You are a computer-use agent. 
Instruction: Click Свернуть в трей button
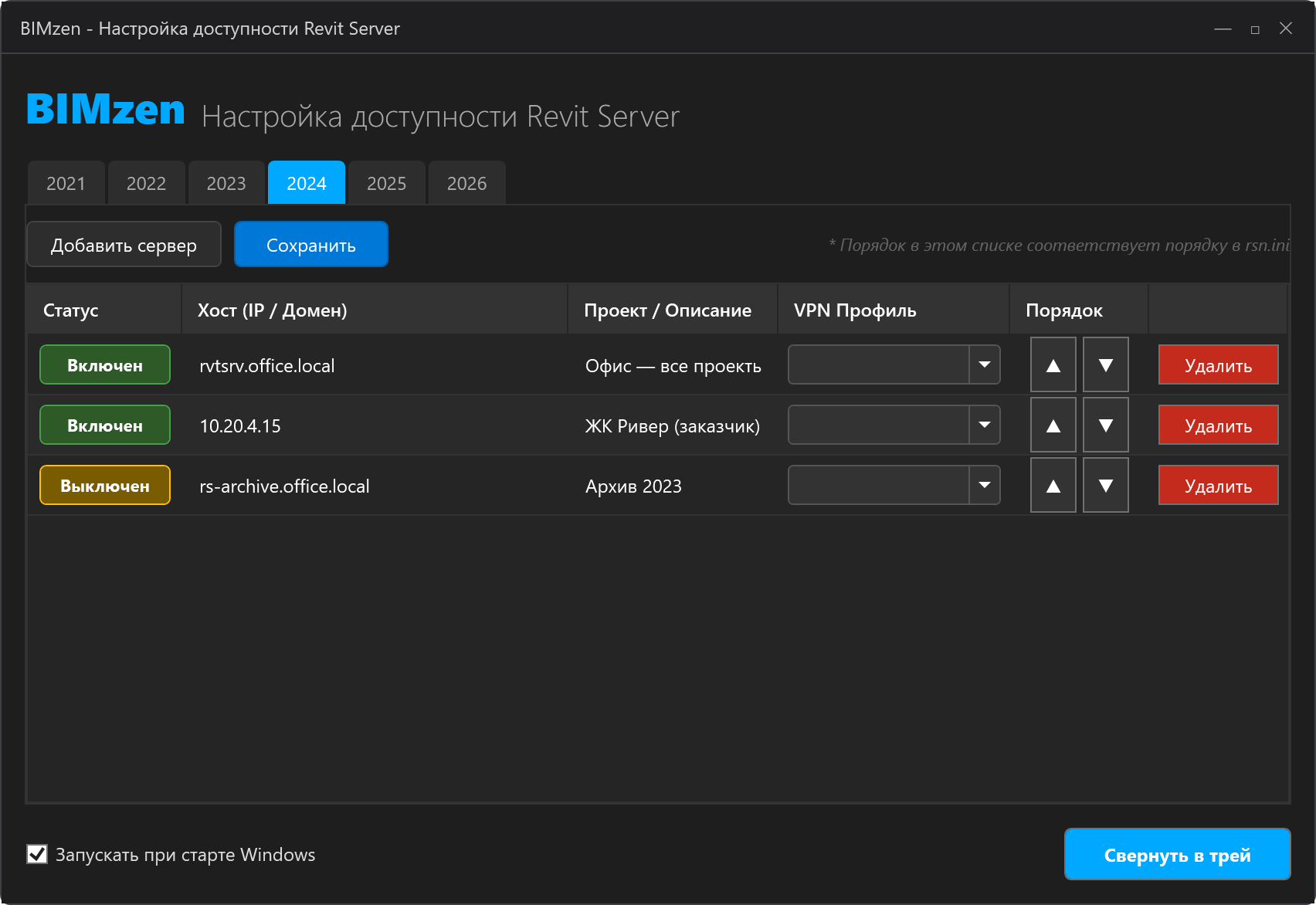[1177, 854]
